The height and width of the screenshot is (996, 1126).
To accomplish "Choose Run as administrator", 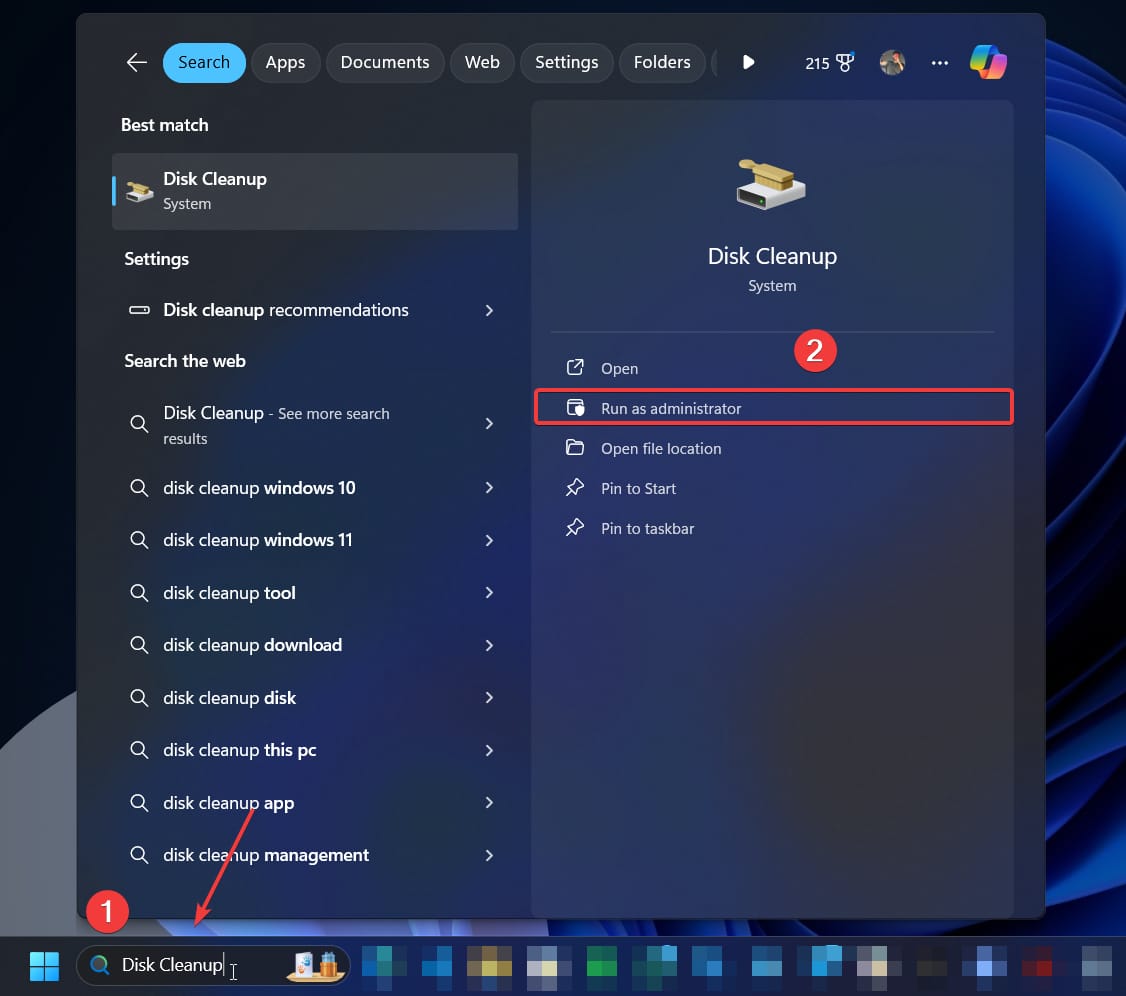I will coord(773,408).
